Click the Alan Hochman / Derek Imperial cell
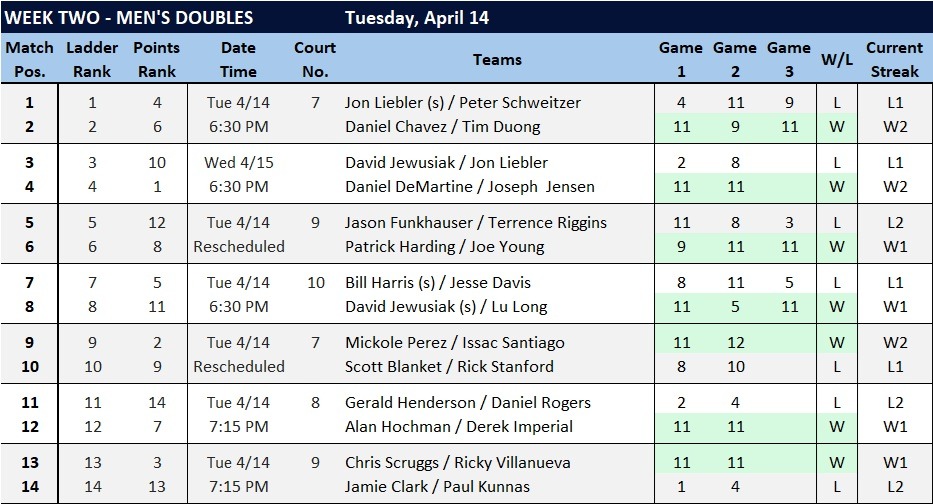 pyautogui.click(x=459, y=426)
